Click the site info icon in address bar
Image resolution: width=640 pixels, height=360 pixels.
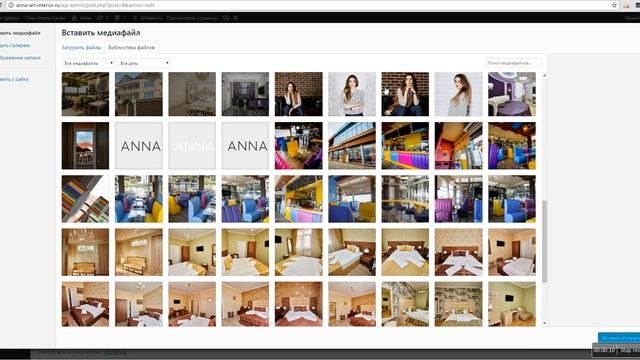coord(11,5)
